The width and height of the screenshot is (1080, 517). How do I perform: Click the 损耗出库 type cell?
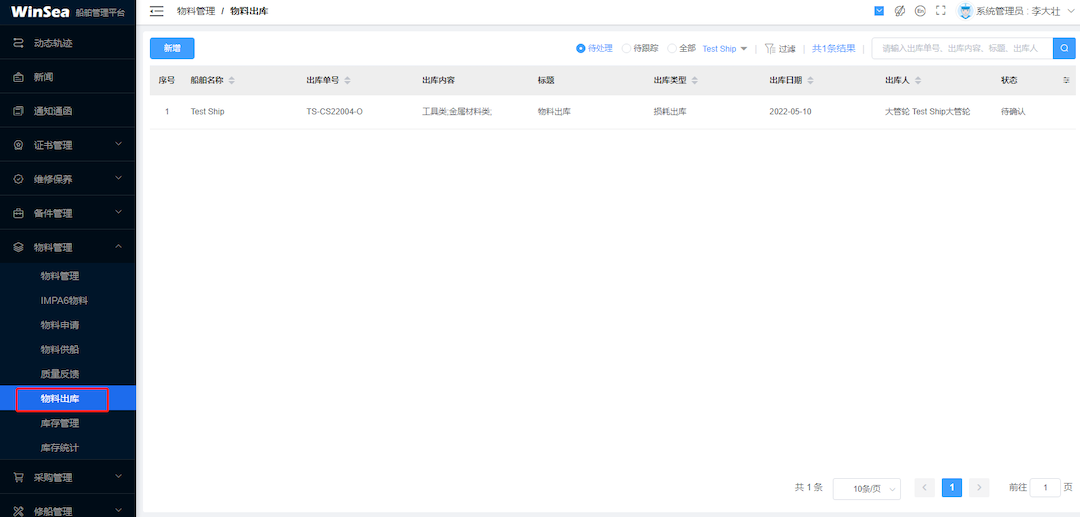(x=670, y=112)
